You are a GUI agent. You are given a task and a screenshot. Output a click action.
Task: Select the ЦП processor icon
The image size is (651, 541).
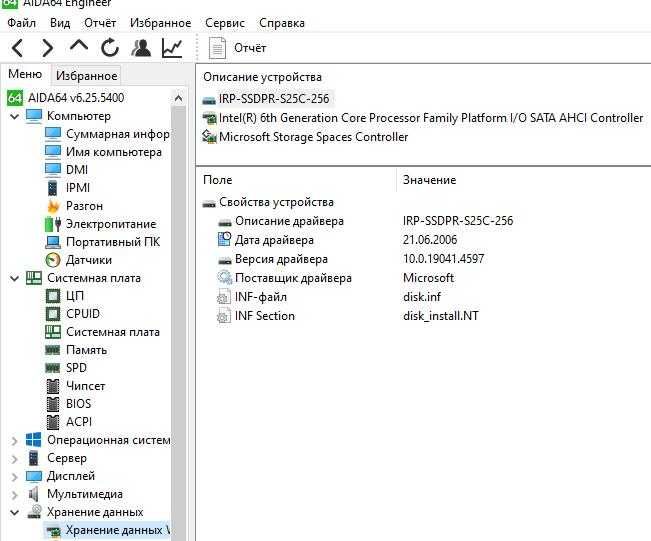point(53,296)
